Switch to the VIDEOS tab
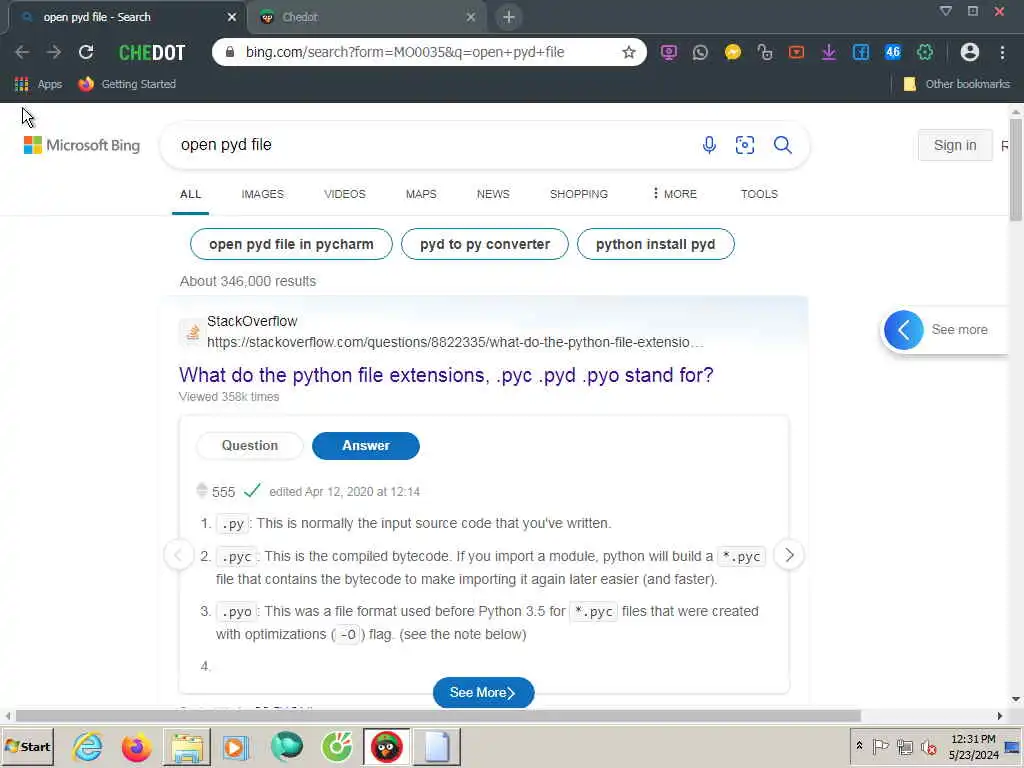 pyautogui.click(x=345, y=194)
